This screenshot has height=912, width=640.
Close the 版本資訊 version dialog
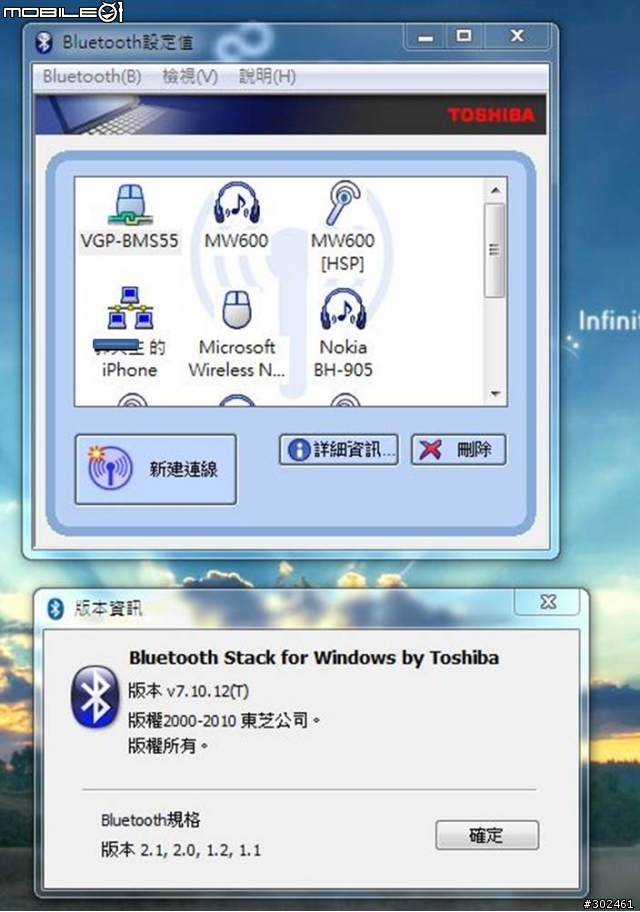click(x=547, y=602)
